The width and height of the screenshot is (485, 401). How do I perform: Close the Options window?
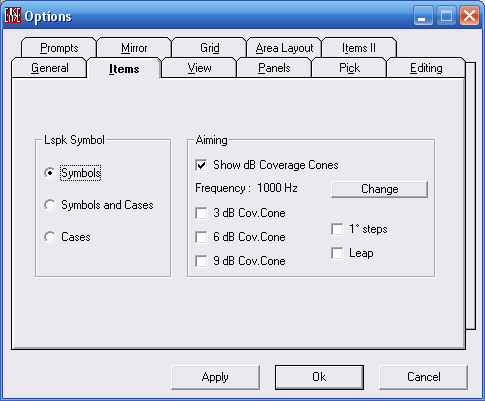[x=469, y=16]
